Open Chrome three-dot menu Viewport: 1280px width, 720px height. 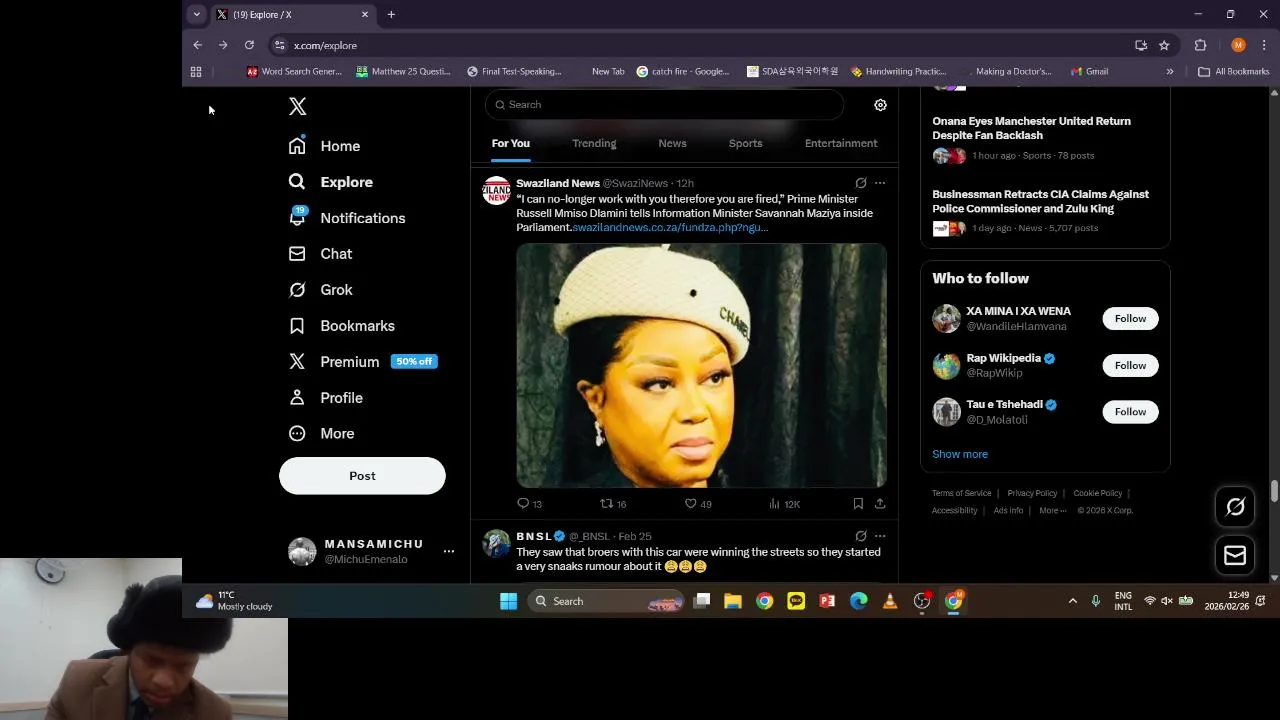click(x=1265, y=45)
